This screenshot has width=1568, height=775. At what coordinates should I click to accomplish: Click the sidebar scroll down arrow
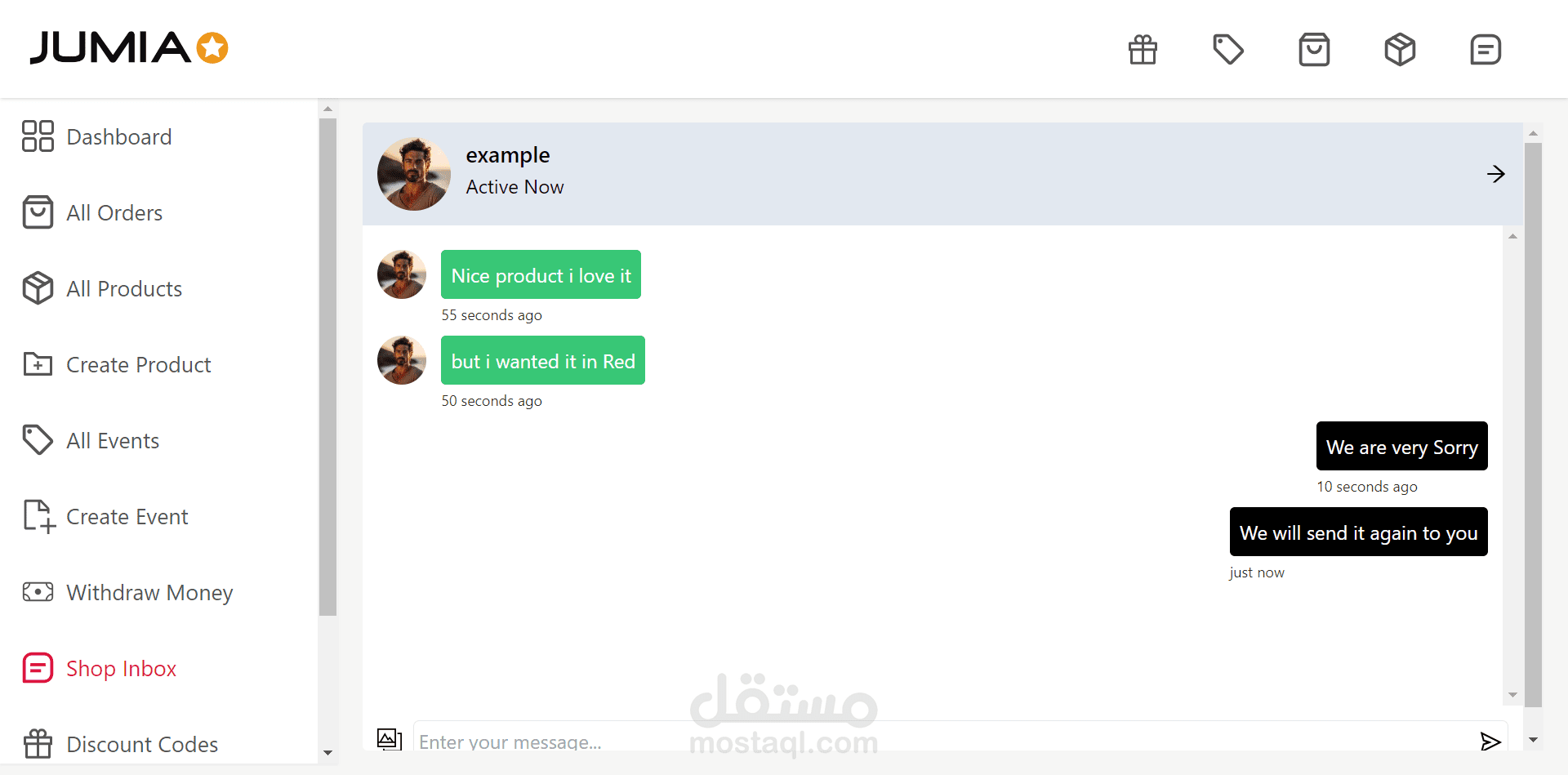[327, 753]
